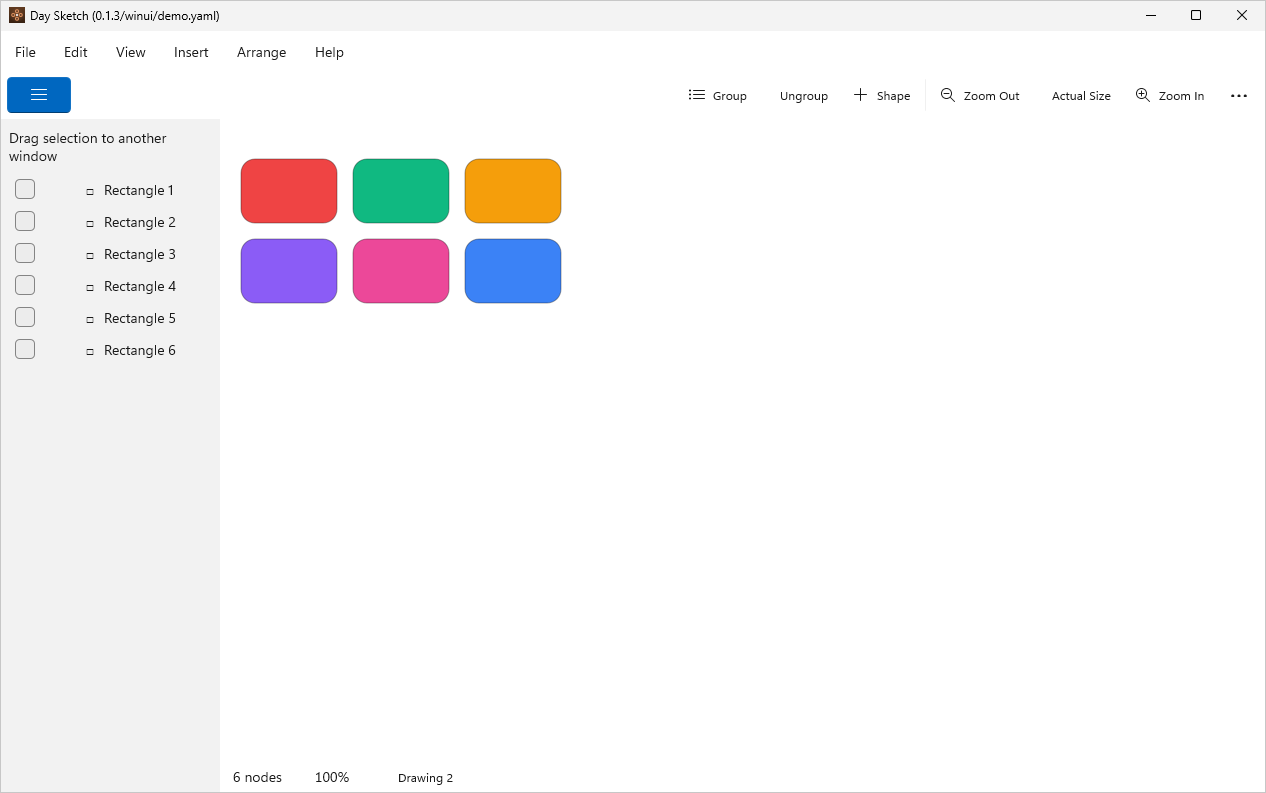
Task: Click the small rectangle icon beside Rectangle 1
Action: point(90,191)
